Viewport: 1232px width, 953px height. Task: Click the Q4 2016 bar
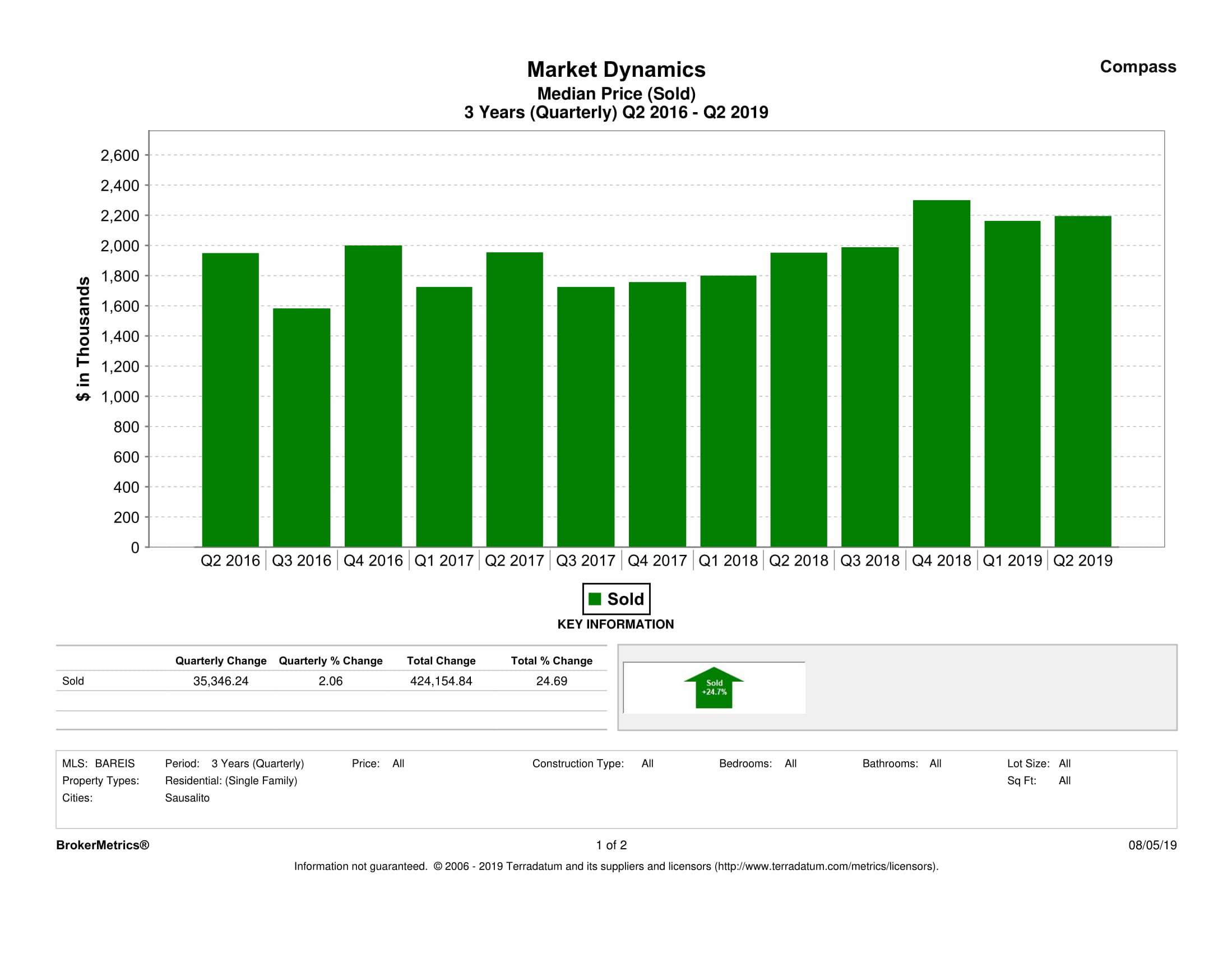373,395
